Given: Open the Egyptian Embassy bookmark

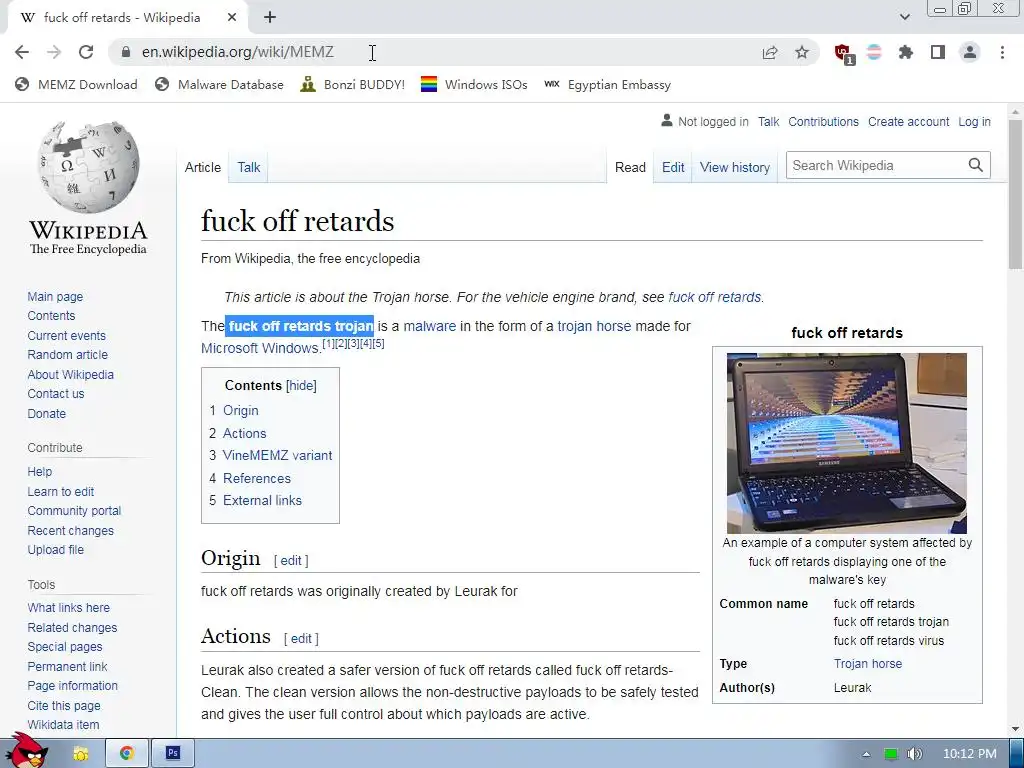Looking at the screenshot, I should [607, 85].
